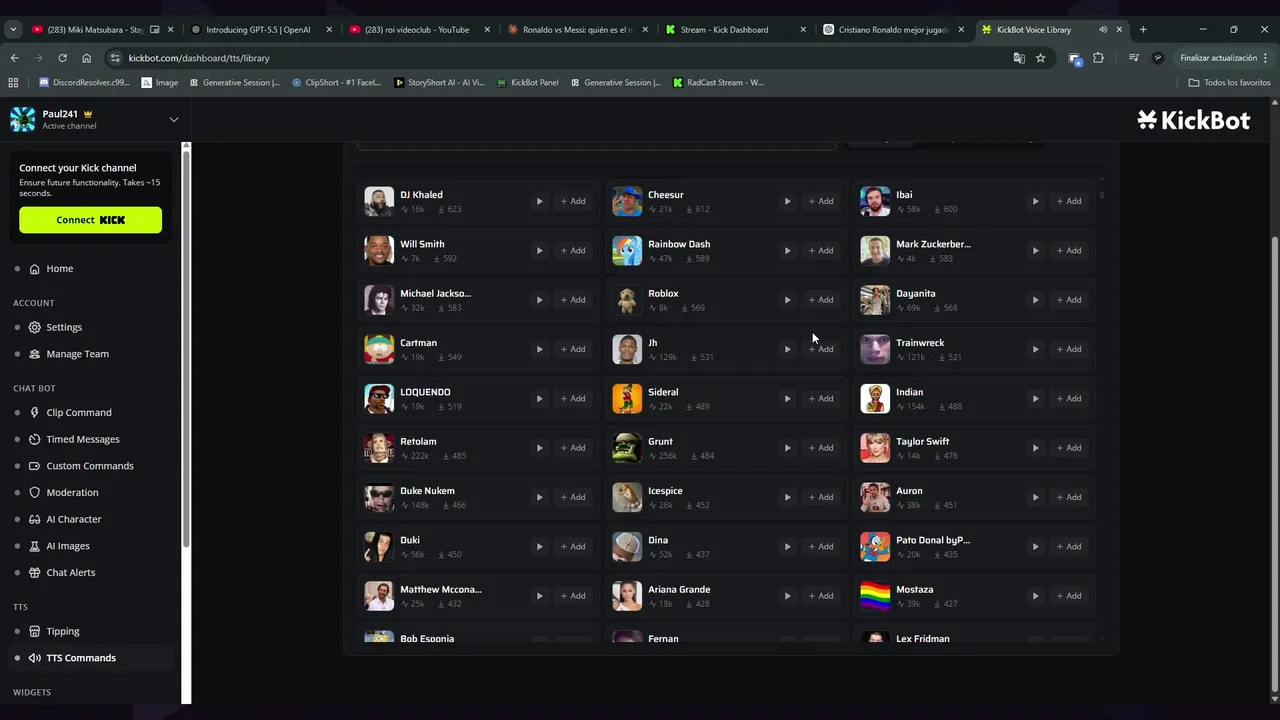Click the Mostaza rainbow flag thumbnail

tap(875, 596)
